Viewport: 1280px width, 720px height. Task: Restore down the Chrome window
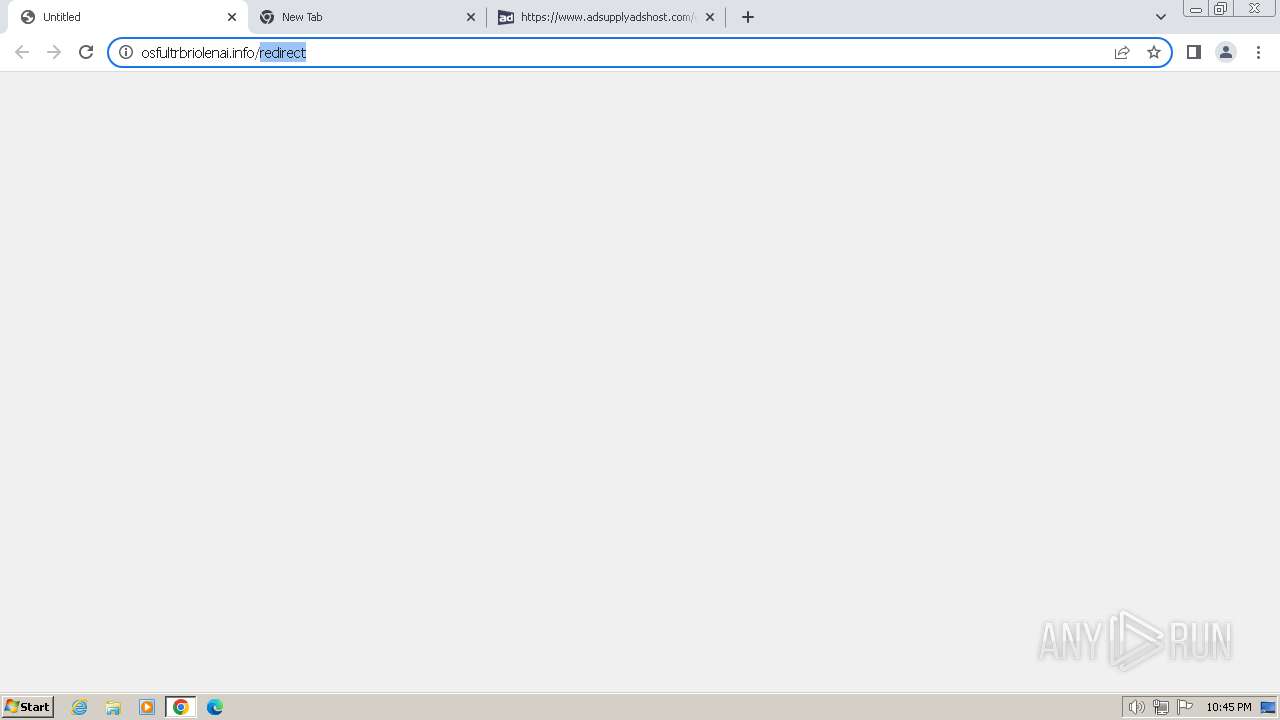pyautogui.click(x=1221, y=9)
